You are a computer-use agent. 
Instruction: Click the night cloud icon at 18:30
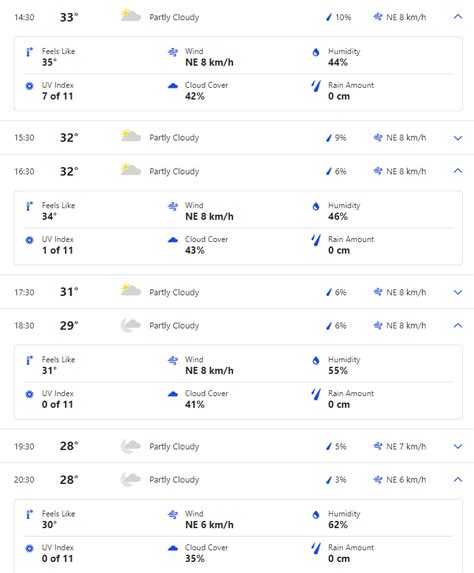131,325
